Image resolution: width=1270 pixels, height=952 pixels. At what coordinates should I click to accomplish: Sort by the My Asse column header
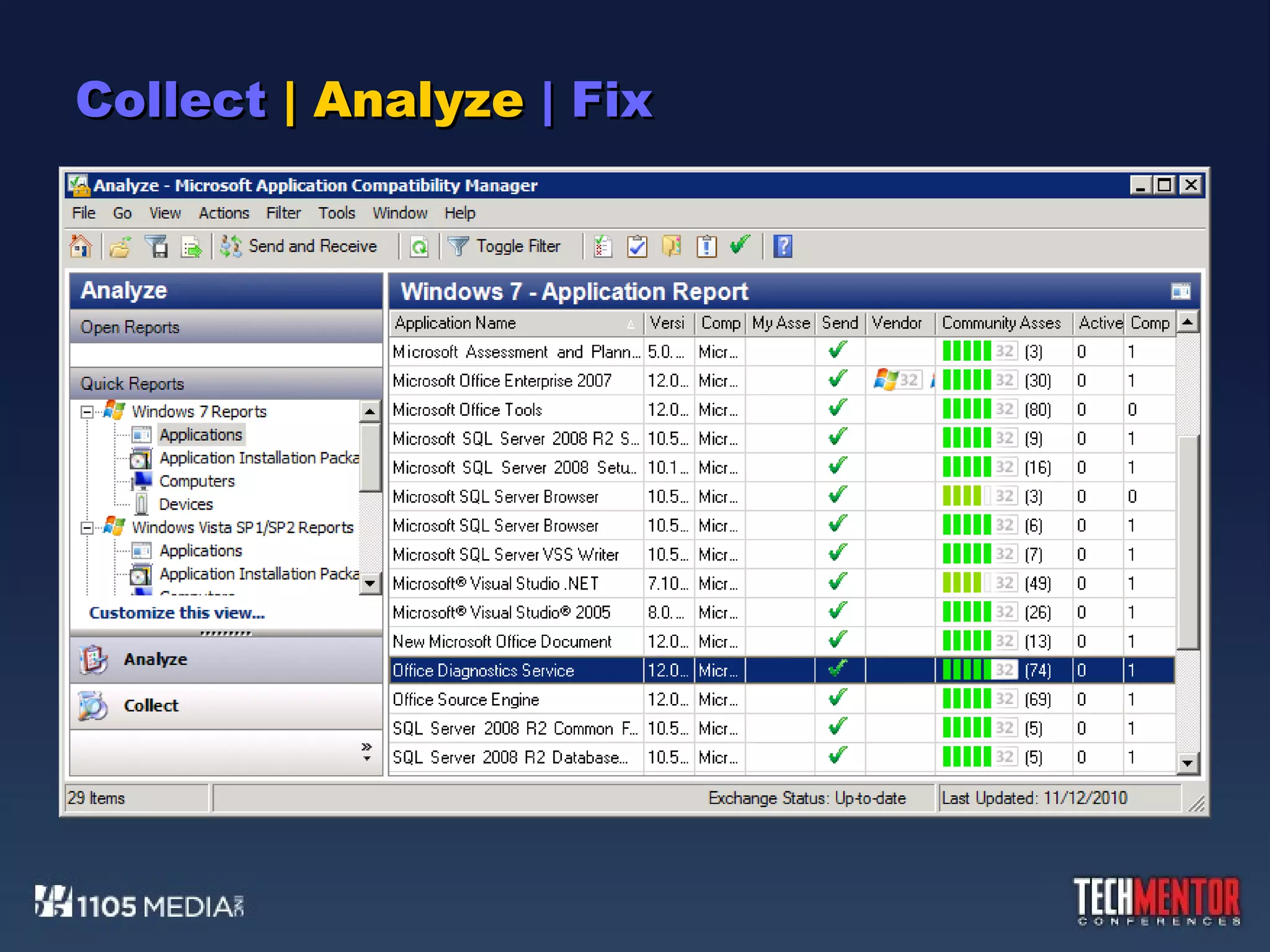point(780,323)
